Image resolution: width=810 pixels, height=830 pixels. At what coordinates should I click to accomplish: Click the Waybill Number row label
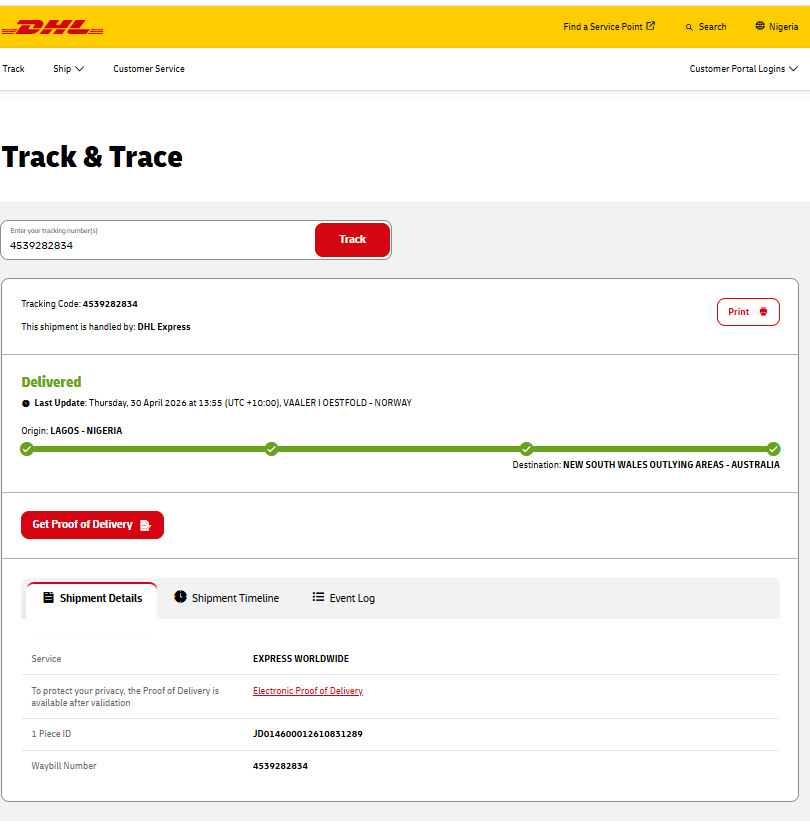(x=64, y=766)
